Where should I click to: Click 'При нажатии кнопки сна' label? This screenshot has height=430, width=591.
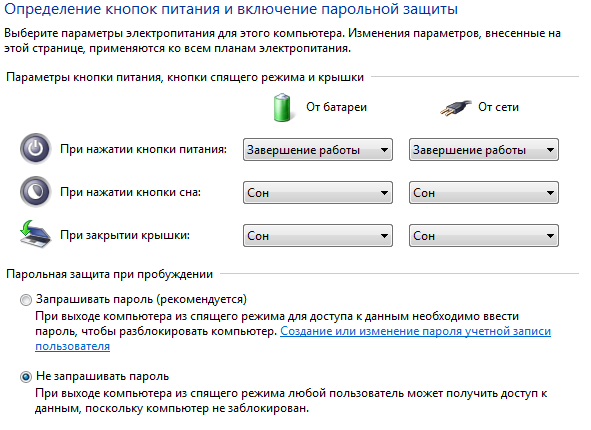click(131, 192)
